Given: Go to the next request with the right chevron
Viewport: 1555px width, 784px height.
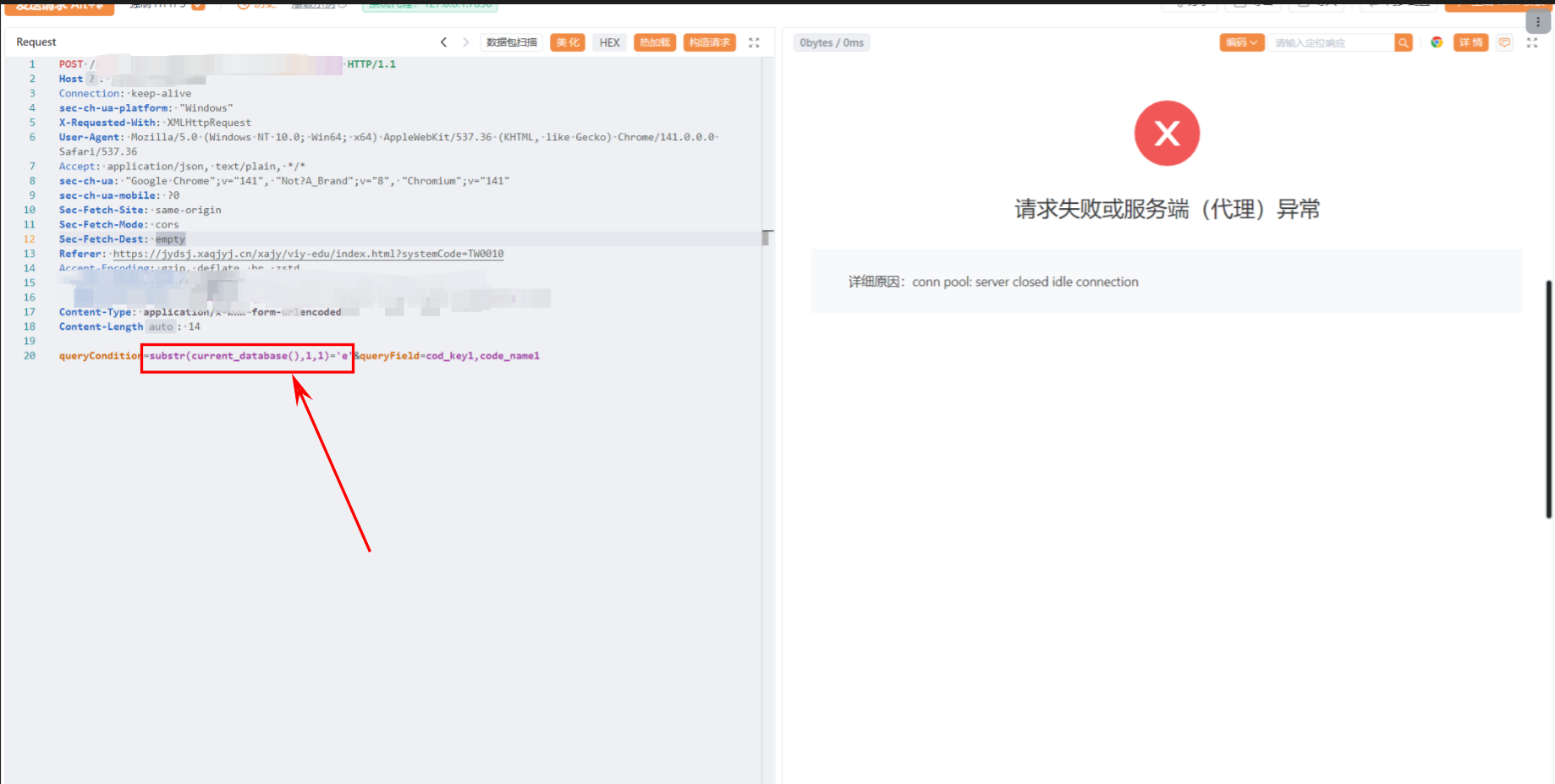Looking at the screenshot, I should click(465, 42).
